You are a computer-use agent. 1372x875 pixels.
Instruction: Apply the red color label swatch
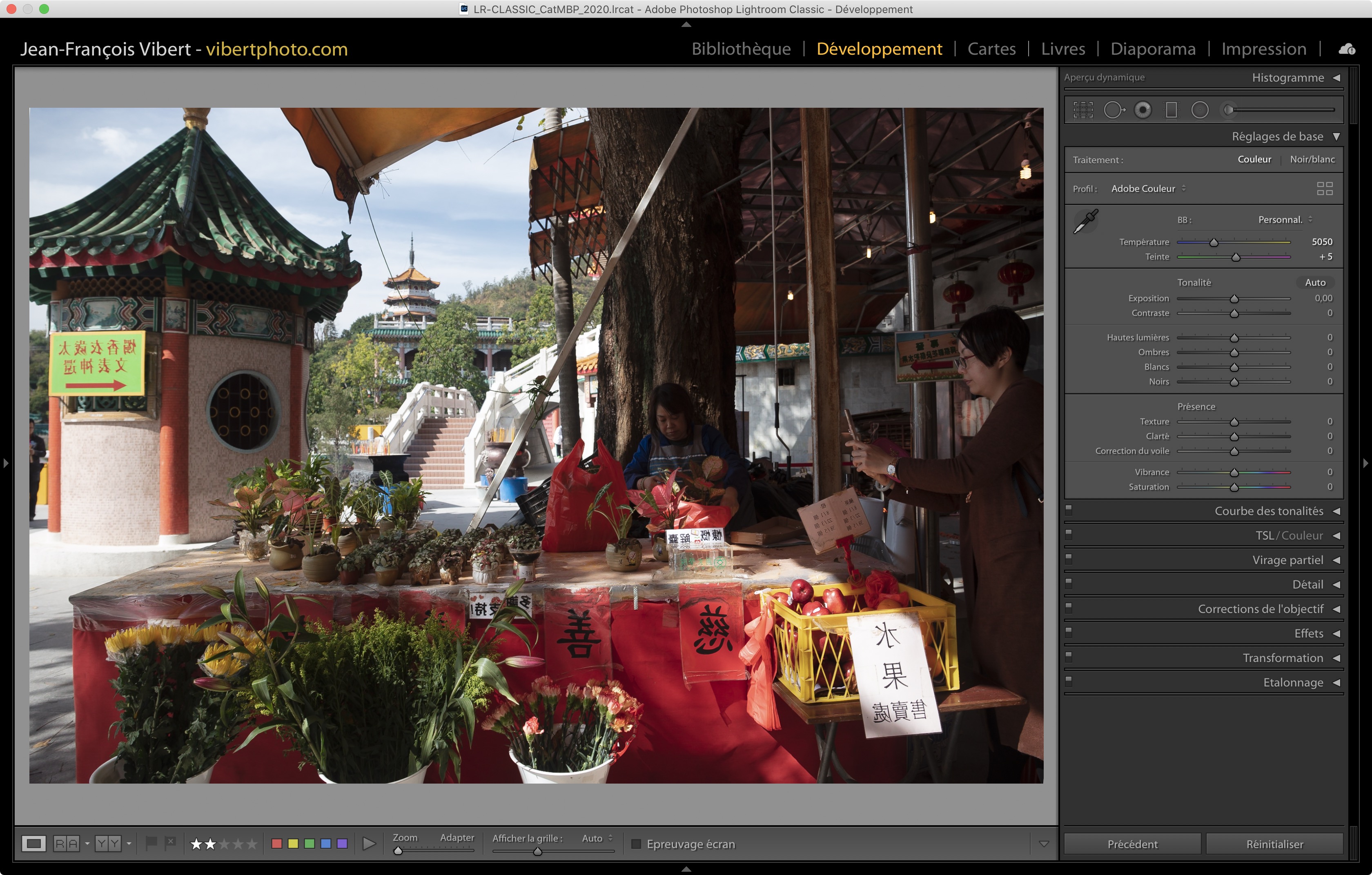point(277,844)
